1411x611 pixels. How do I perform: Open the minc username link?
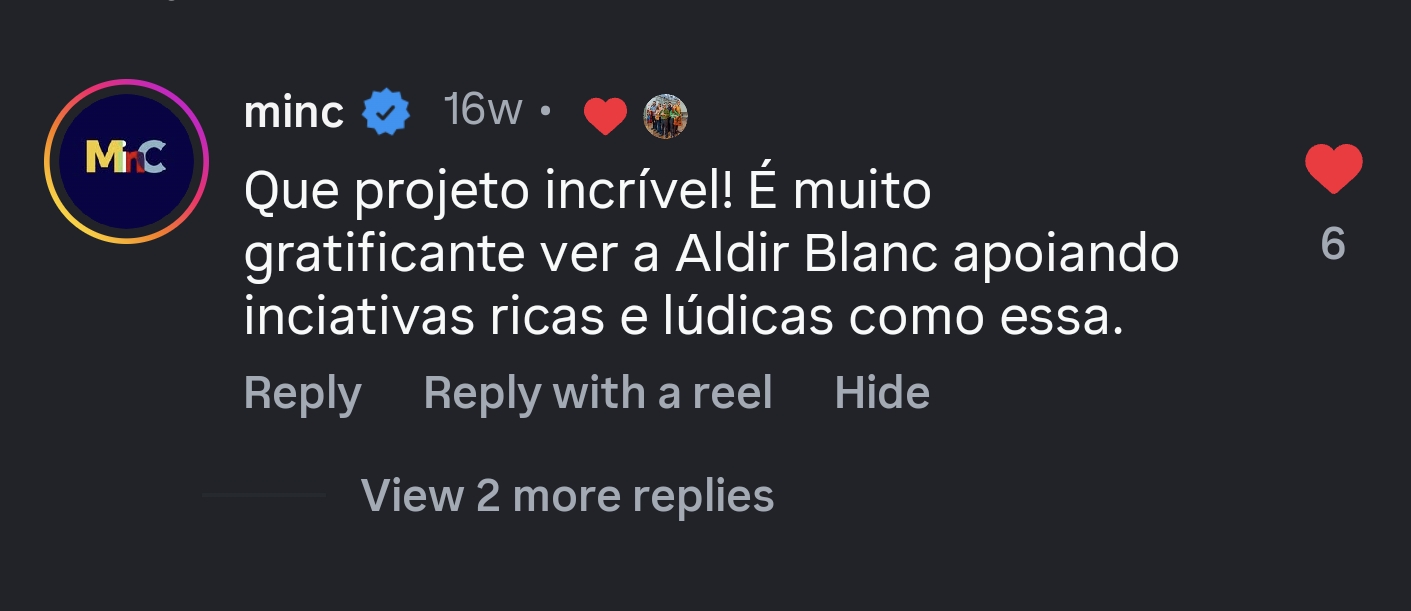(x=294, y=112)
